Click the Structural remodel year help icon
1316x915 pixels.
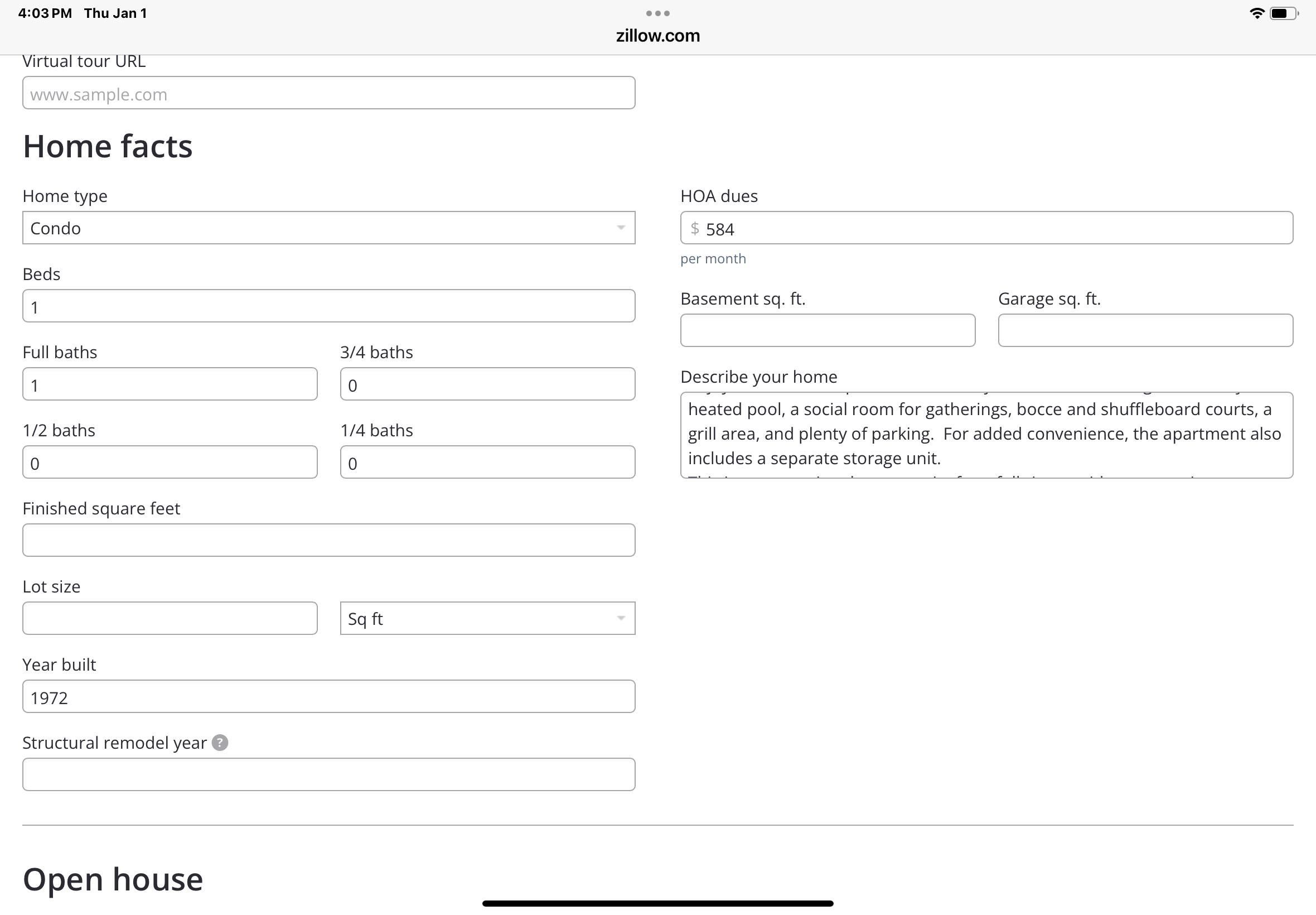pyautogui.click(x=220, y=743)
